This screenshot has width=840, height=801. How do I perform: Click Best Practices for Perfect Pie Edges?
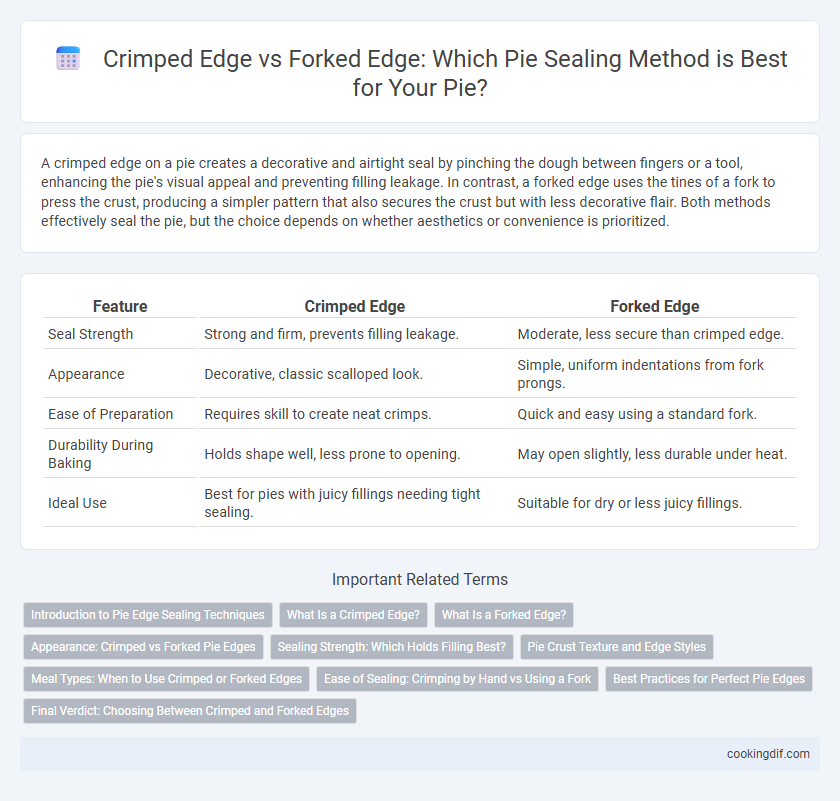click(x=709, y=679)
